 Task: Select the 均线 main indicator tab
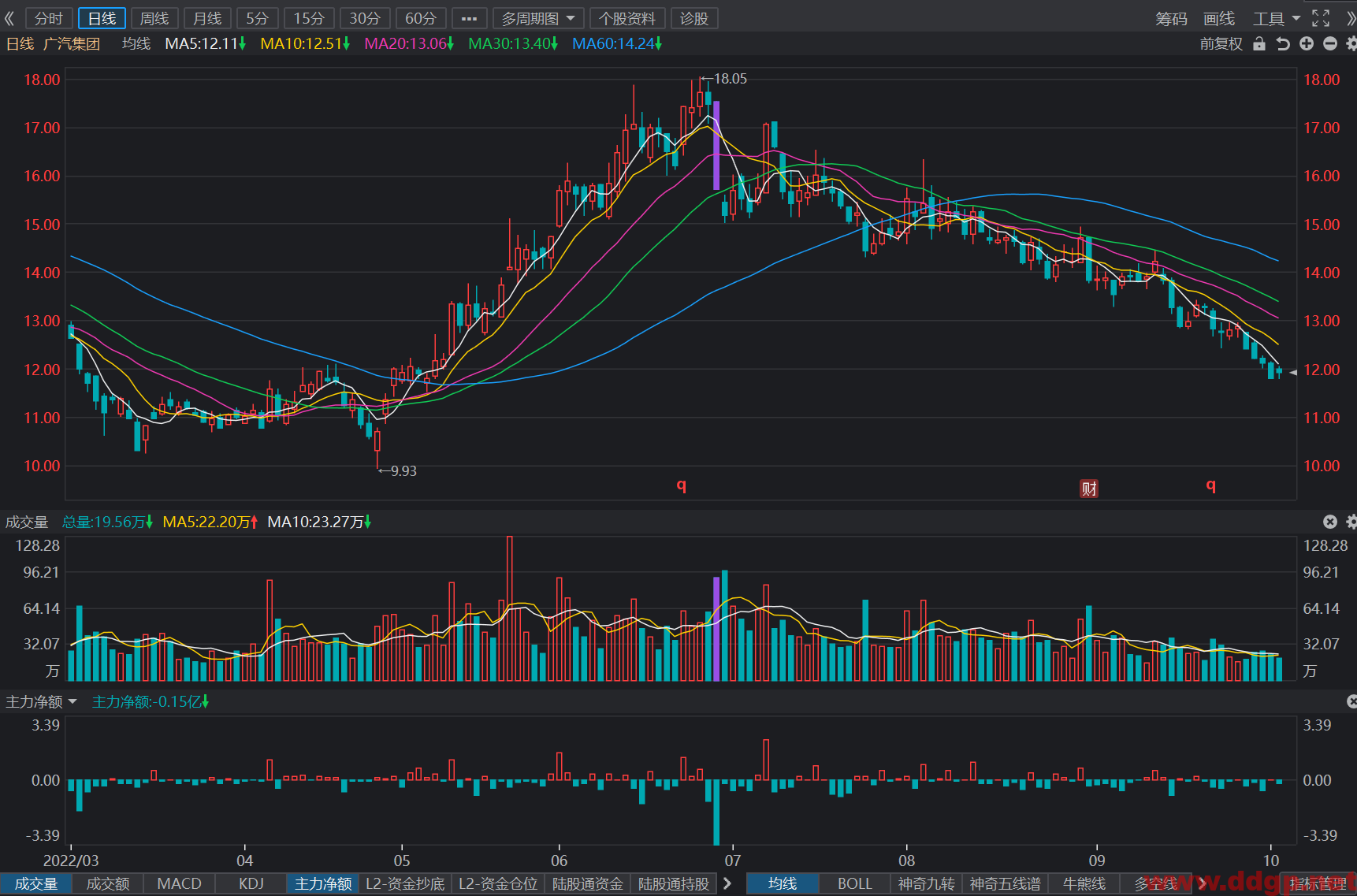(x=783, y=884)
